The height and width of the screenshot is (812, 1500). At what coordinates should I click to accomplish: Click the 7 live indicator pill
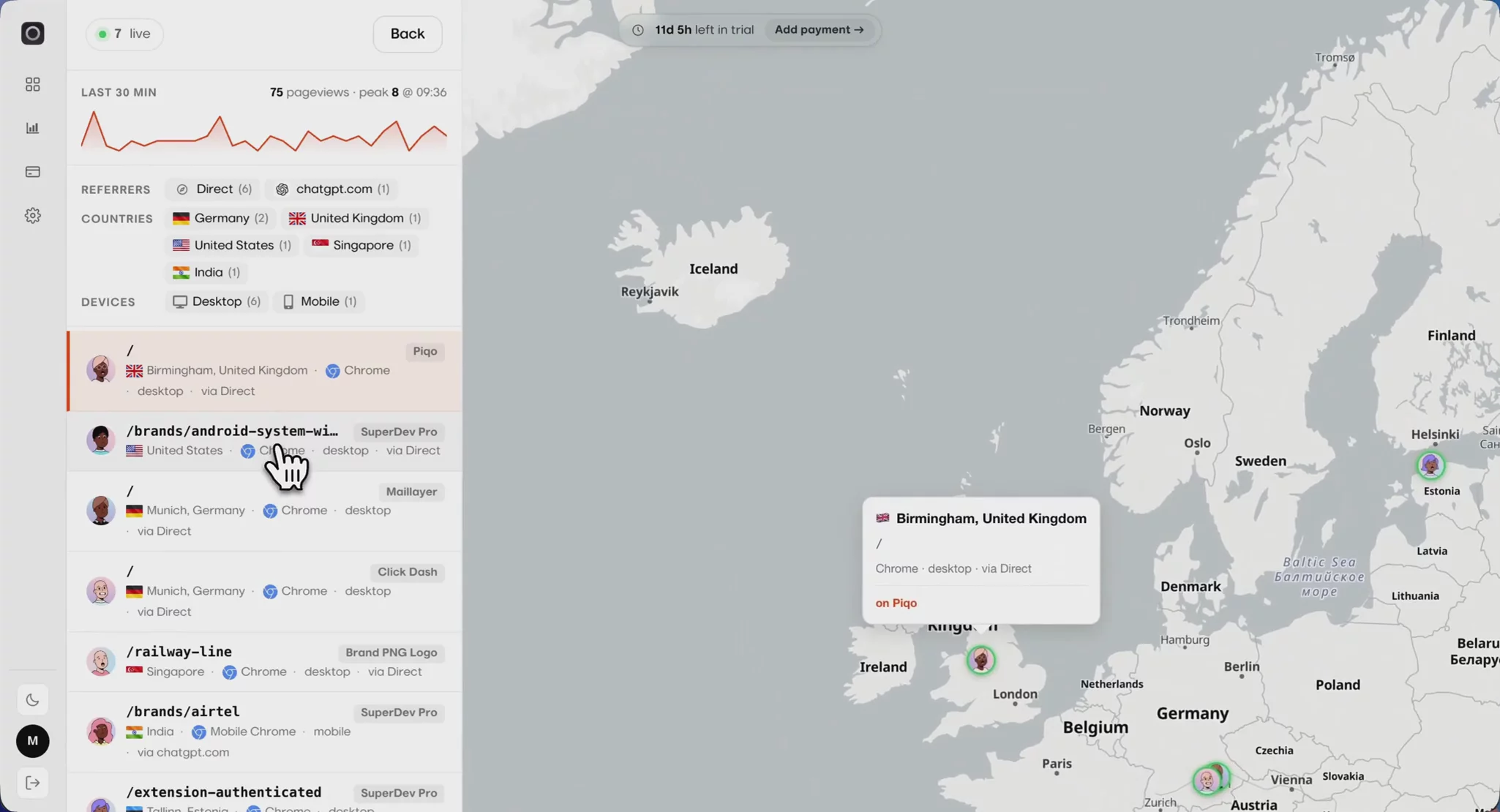point(124,34)
